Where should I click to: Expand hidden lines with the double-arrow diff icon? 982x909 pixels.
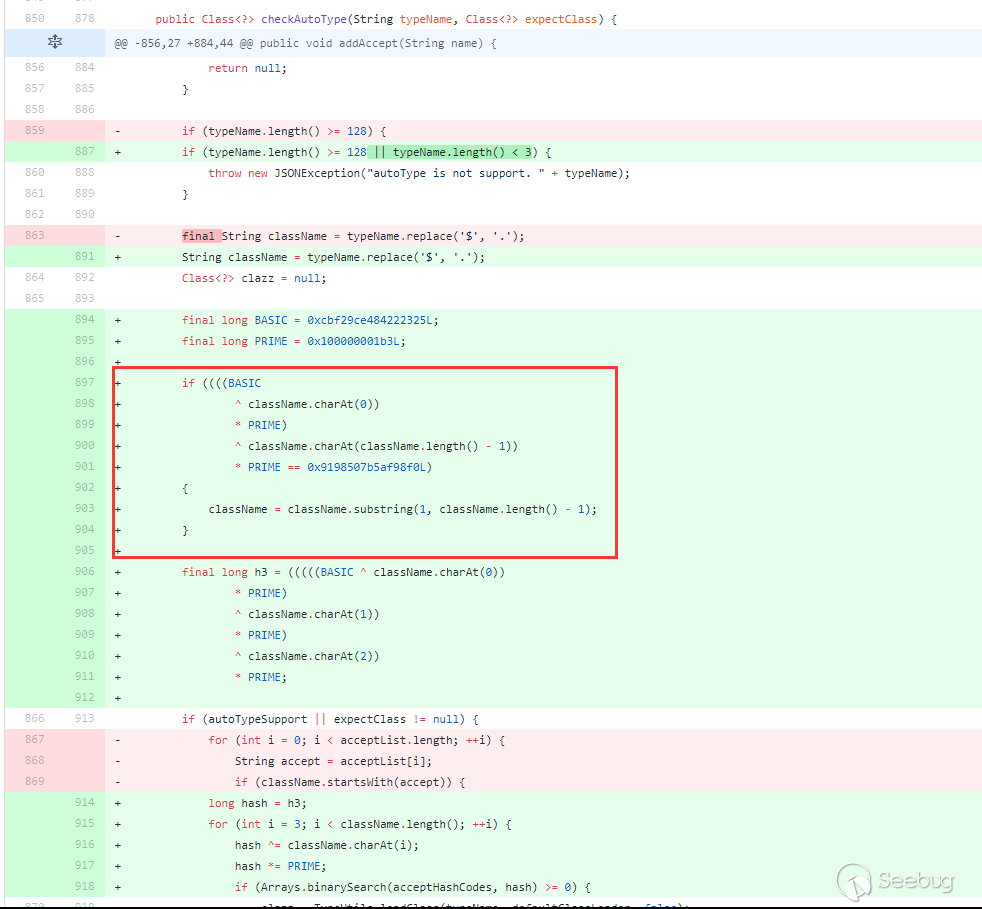(54, 42)
